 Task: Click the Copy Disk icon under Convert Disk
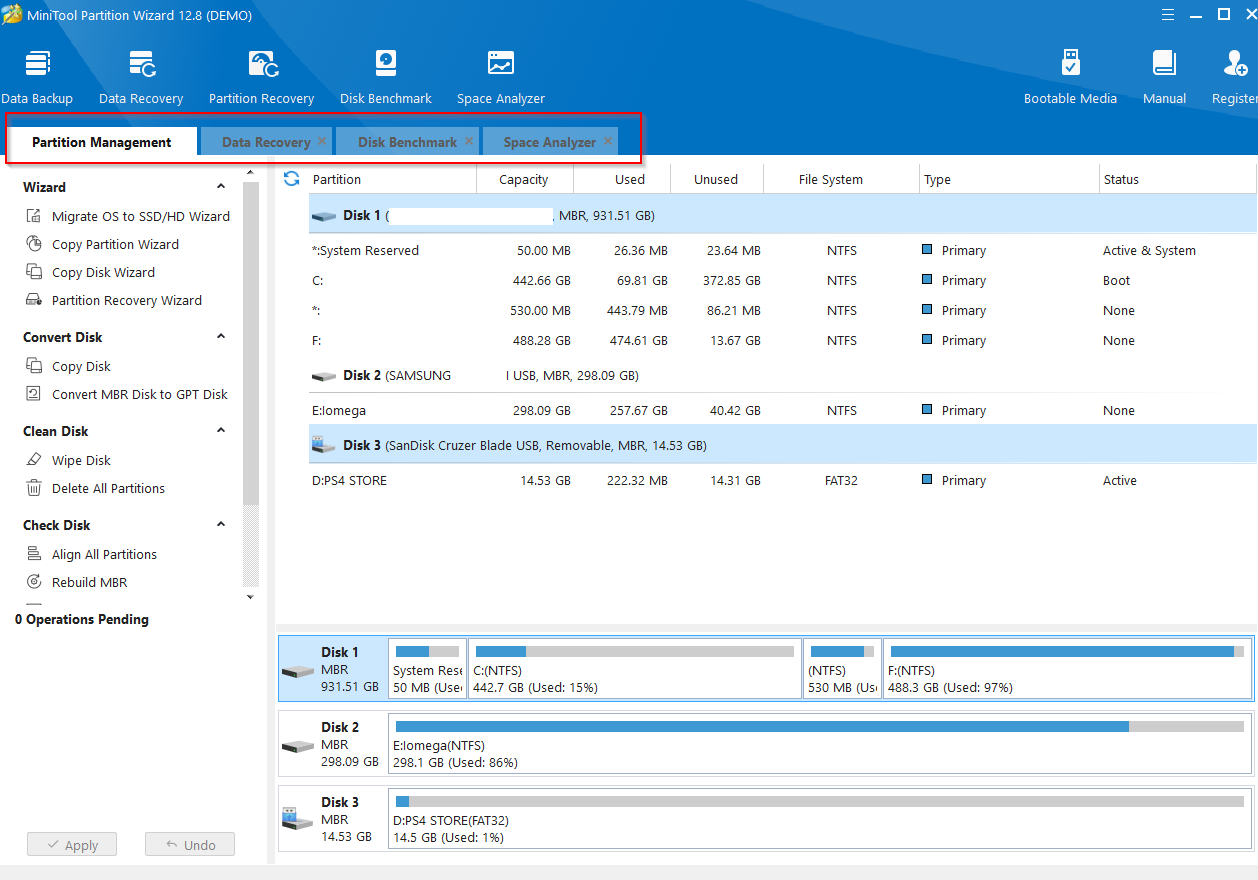33,366
